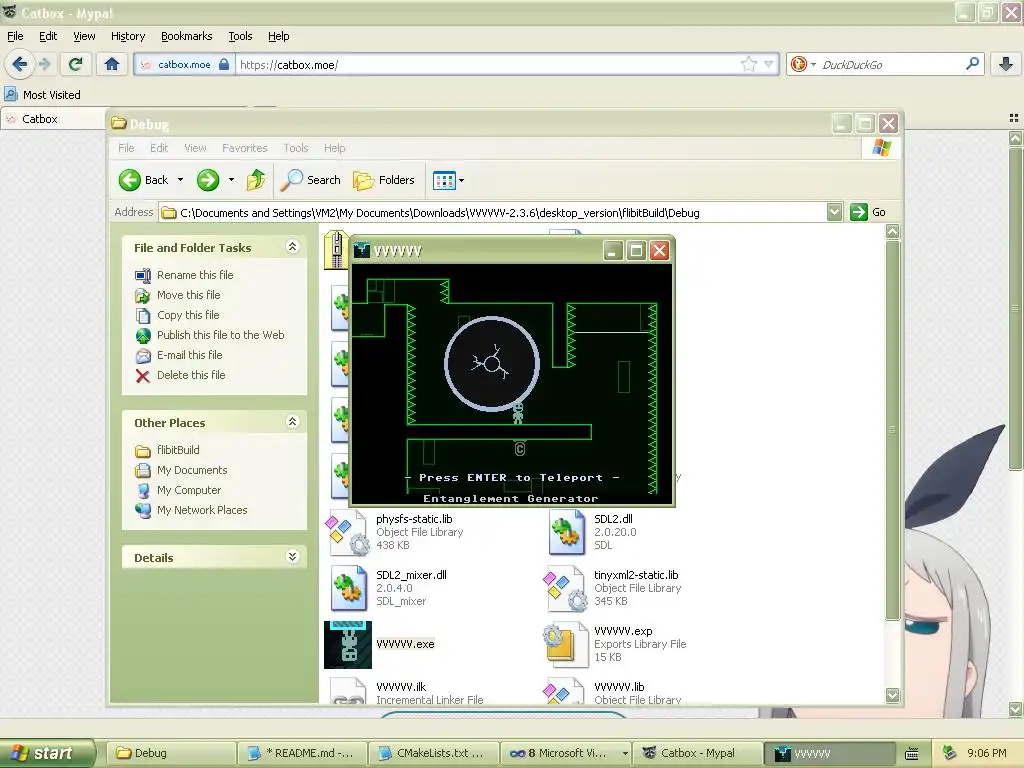This screenshot has height=768, width=1024.
Task: Open grouped Microsoft Visual taskbar button
Action: (x=566, y=753)
